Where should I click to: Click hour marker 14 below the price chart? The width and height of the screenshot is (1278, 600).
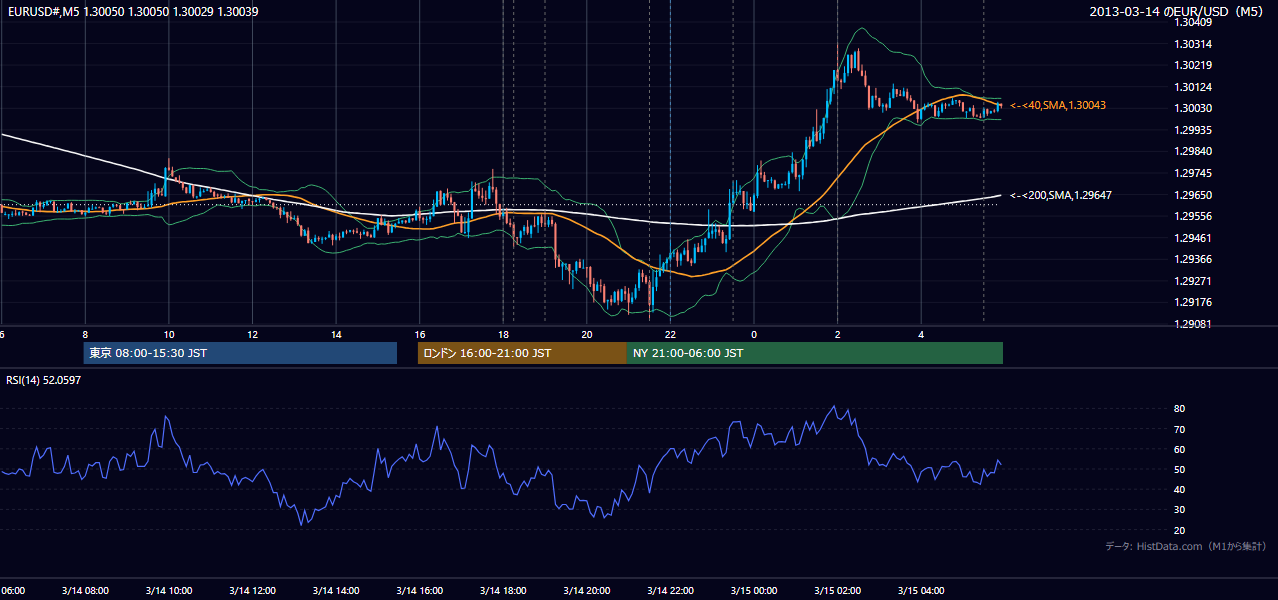tap(336, 334)
